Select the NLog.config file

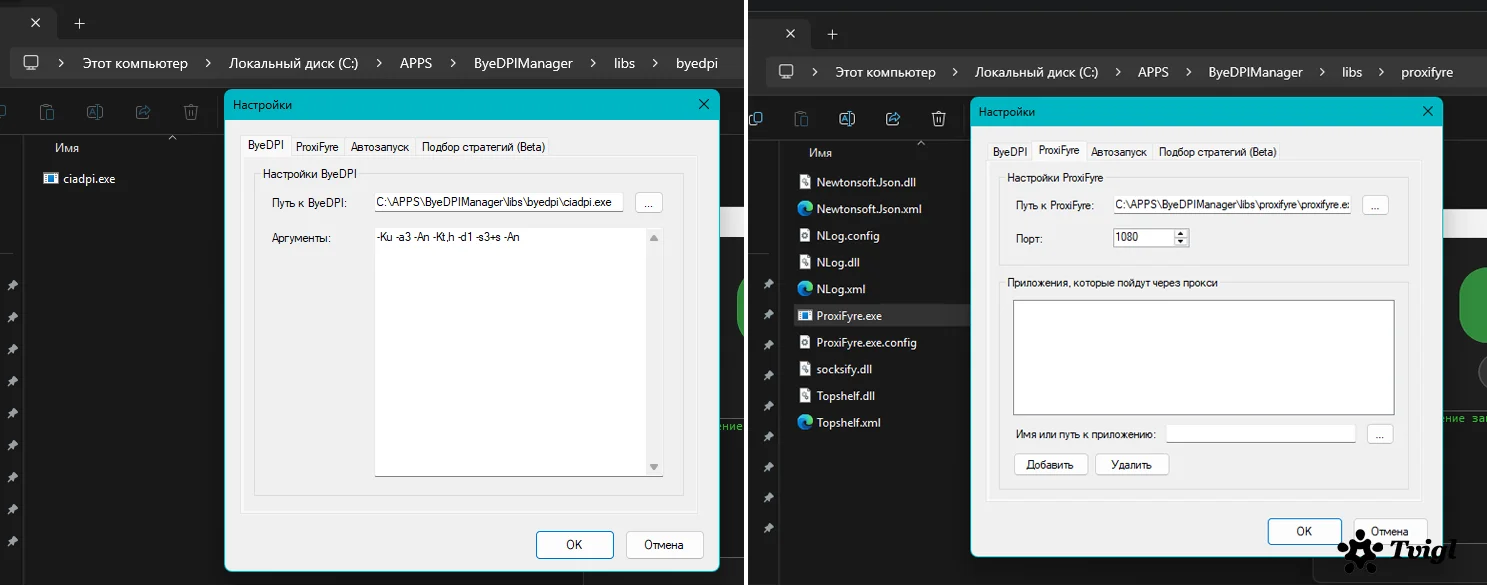tap(847, 236)
